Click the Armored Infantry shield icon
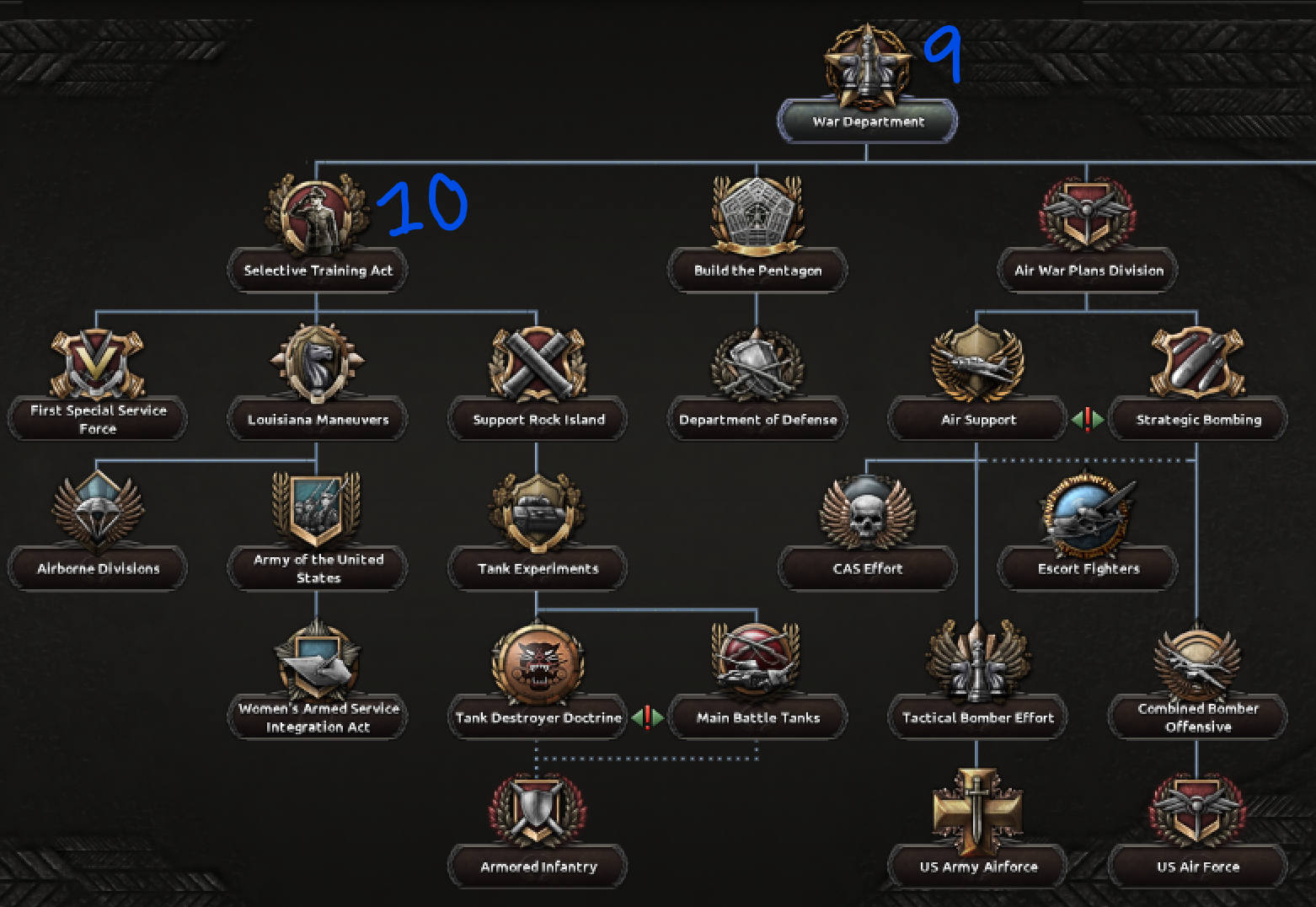The height and width of the screenshot is (907, 1316). tap(538, 811)
